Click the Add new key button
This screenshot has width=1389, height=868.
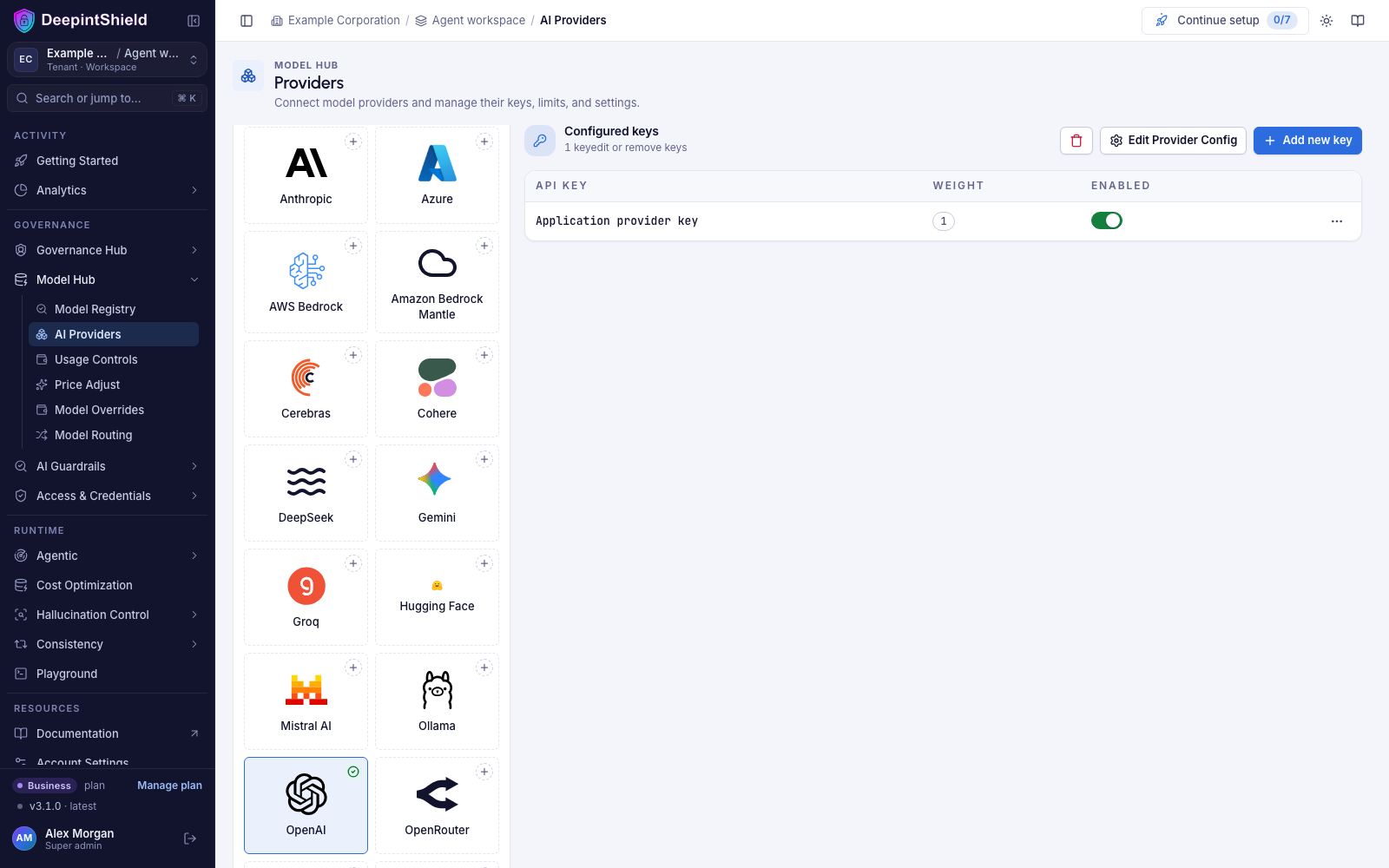1307,141
